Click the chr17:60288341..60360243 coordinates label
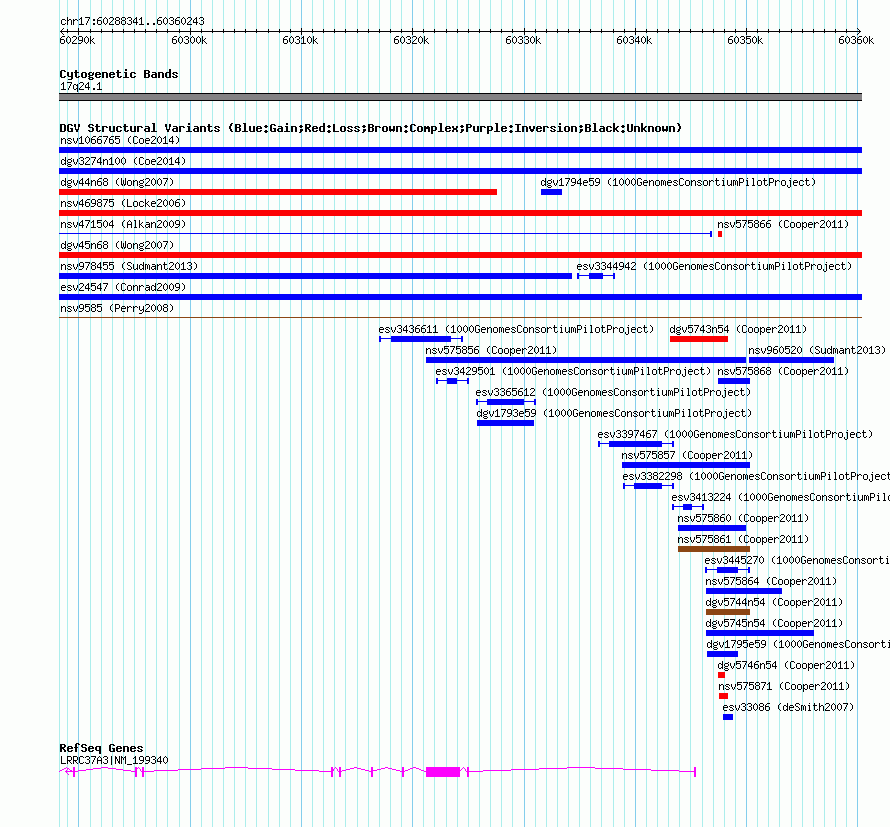Image resolution: width=890 pixels, height=827 pixels. [x=132, y=21]
